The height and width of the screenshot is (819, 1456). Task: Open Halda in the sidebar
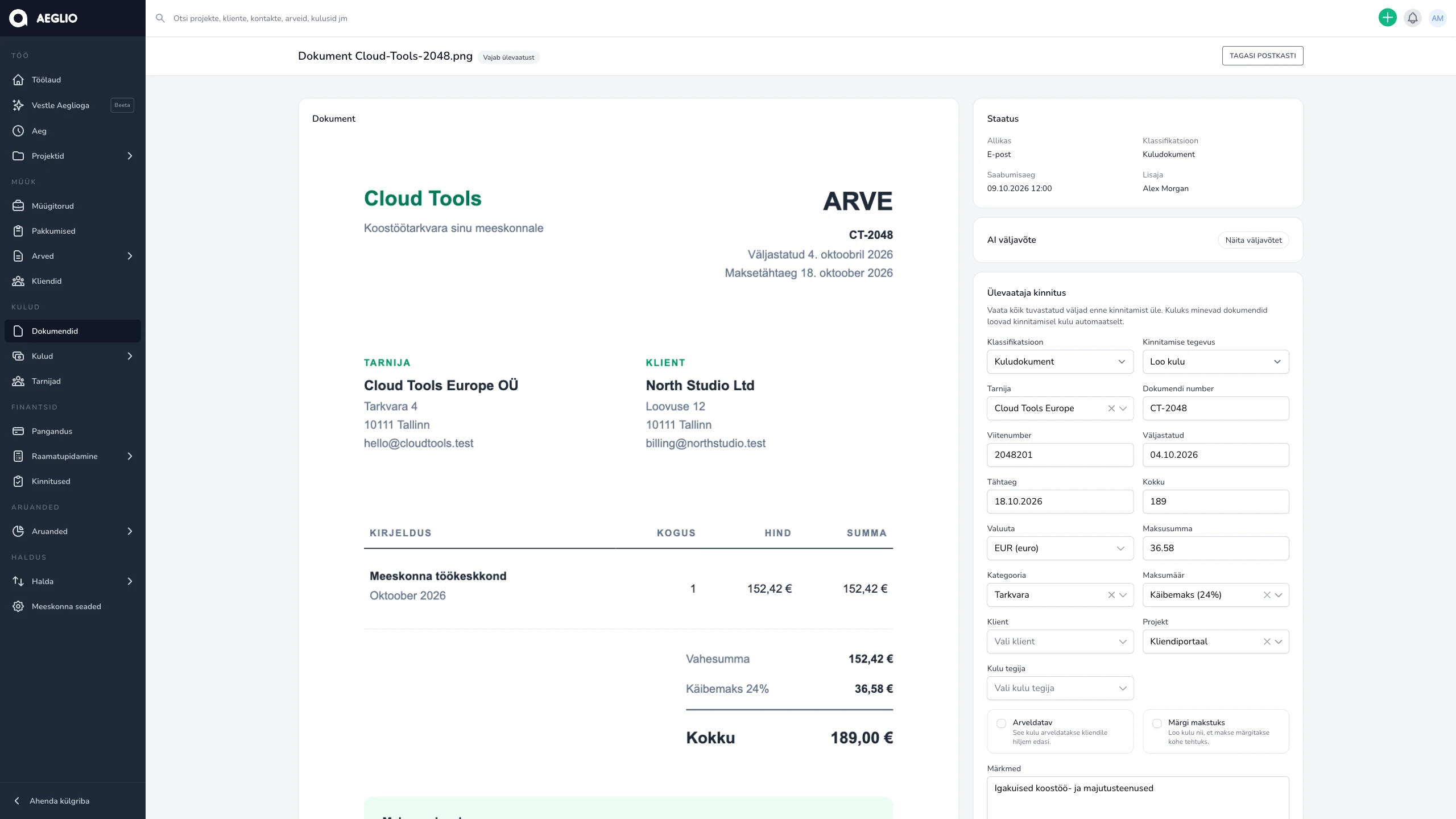[x=73, y=581]
